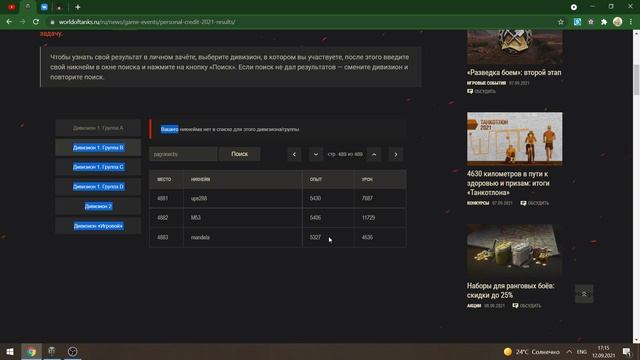This screenshot has width=640, height=360.
Task: Reload the page with the refresh icon
Action: tap(36, 22)
